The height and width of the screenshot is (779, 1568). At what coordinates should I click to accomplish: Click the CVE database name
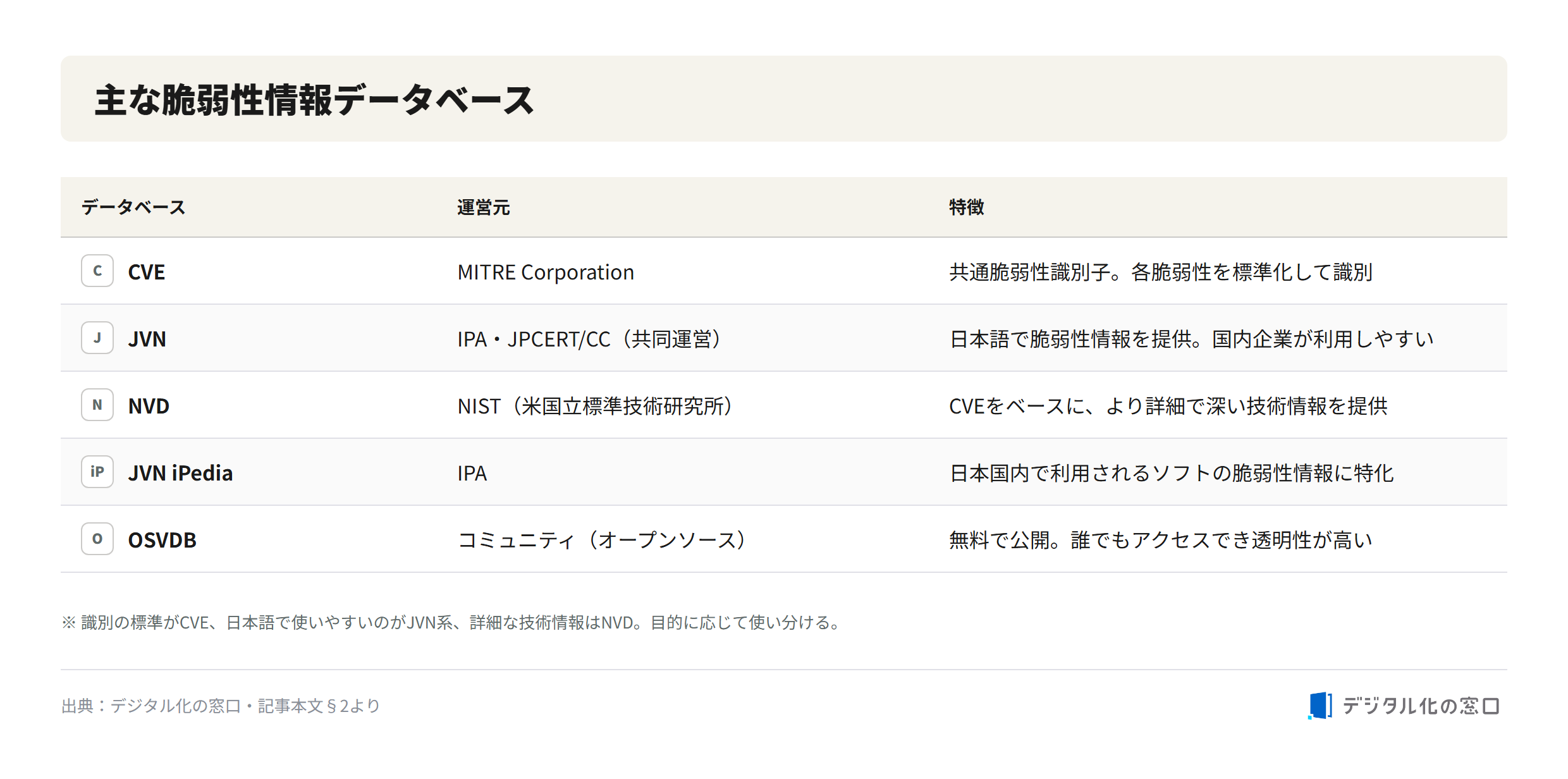click(x=147, y=272)
